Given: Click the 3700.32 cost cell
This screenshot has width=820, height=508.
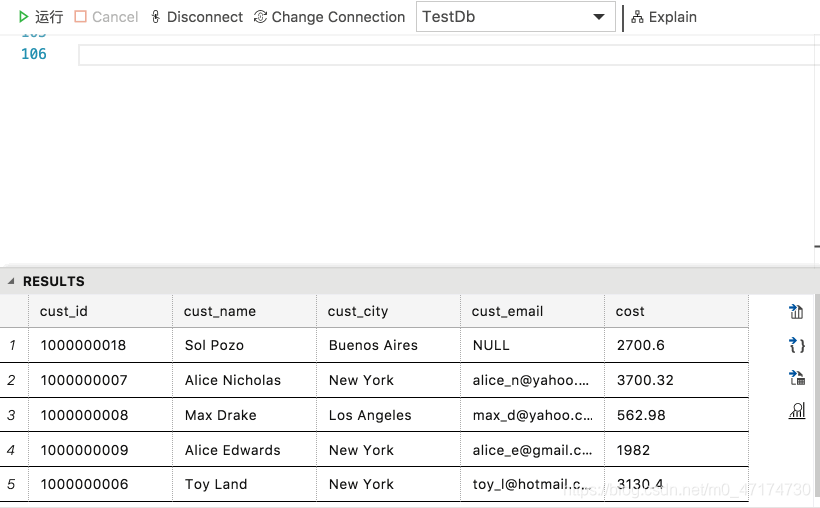Looking at the screenshot, I should [x=677, y=380].
